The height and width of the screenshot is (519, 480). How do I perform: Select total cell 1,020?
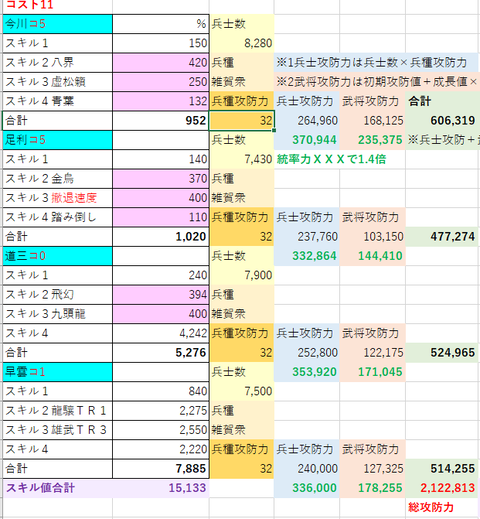tap(161, 237)
